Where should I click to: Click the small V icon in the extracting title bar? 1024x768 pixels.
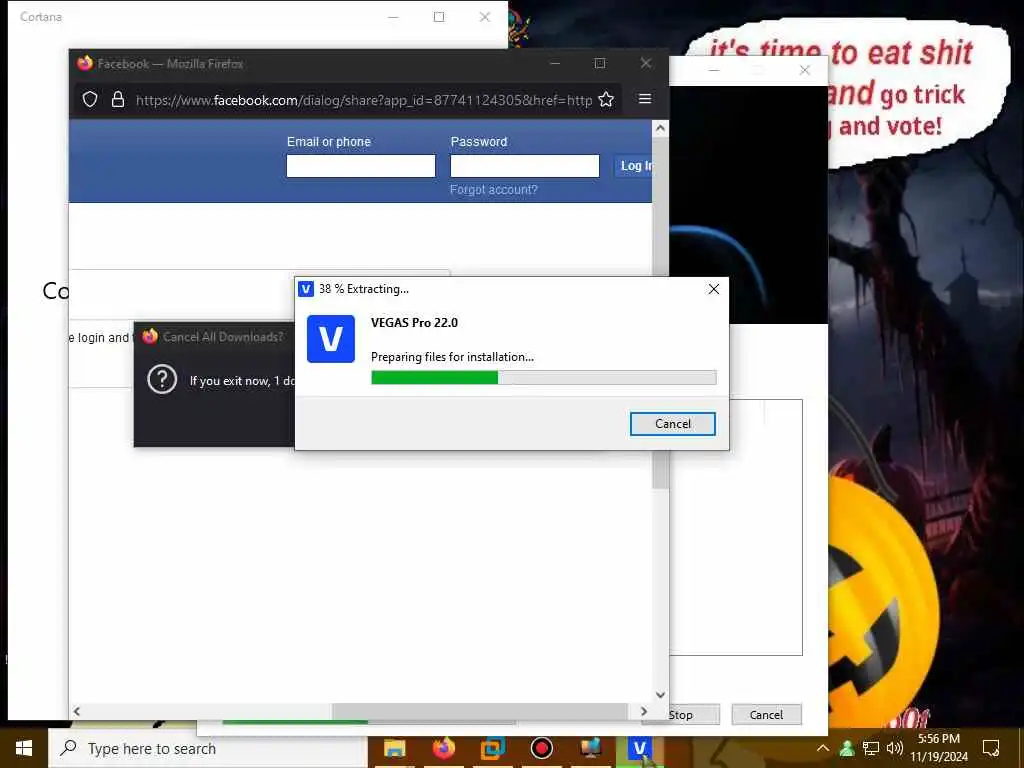(x=306, y=289)
